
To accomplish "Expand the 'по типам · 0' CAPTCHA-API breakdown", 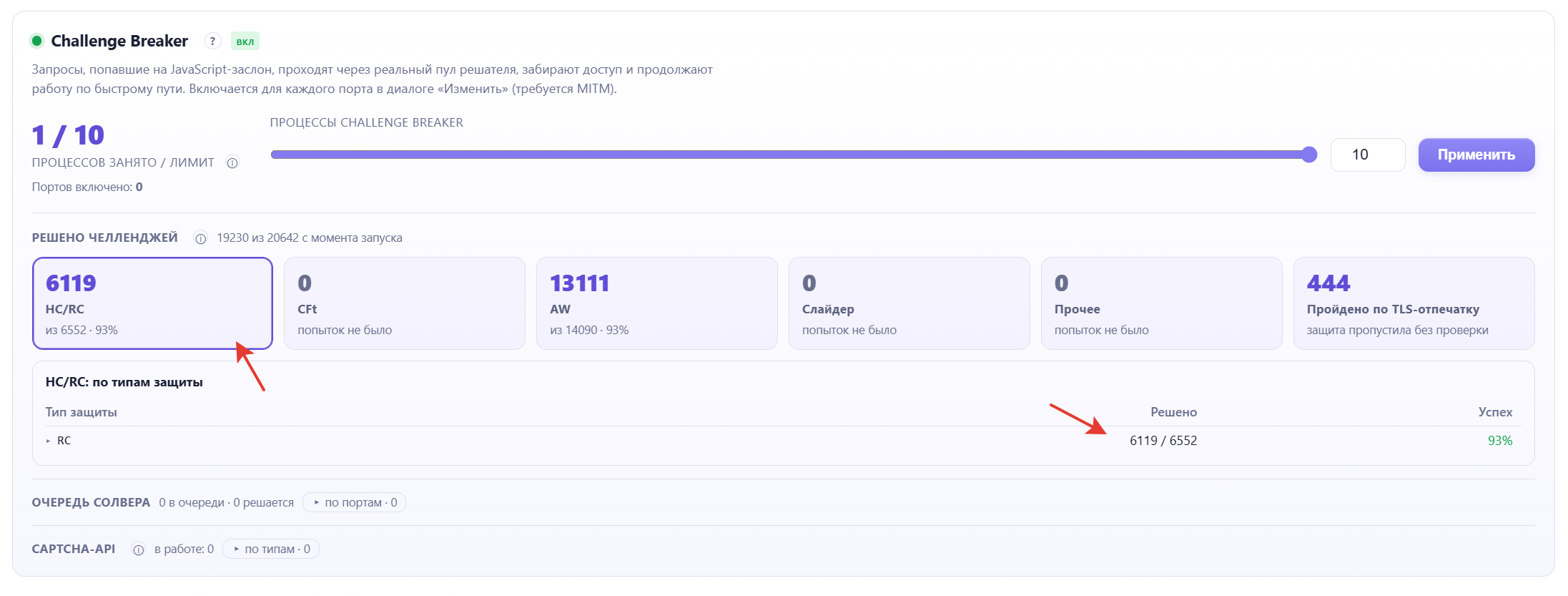I will click(271, 549).
